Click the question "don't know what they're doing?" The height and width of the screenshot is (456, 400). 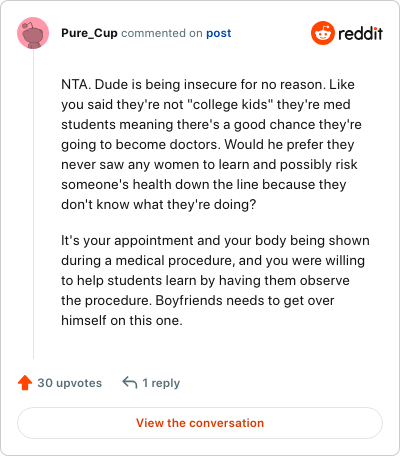159,204
